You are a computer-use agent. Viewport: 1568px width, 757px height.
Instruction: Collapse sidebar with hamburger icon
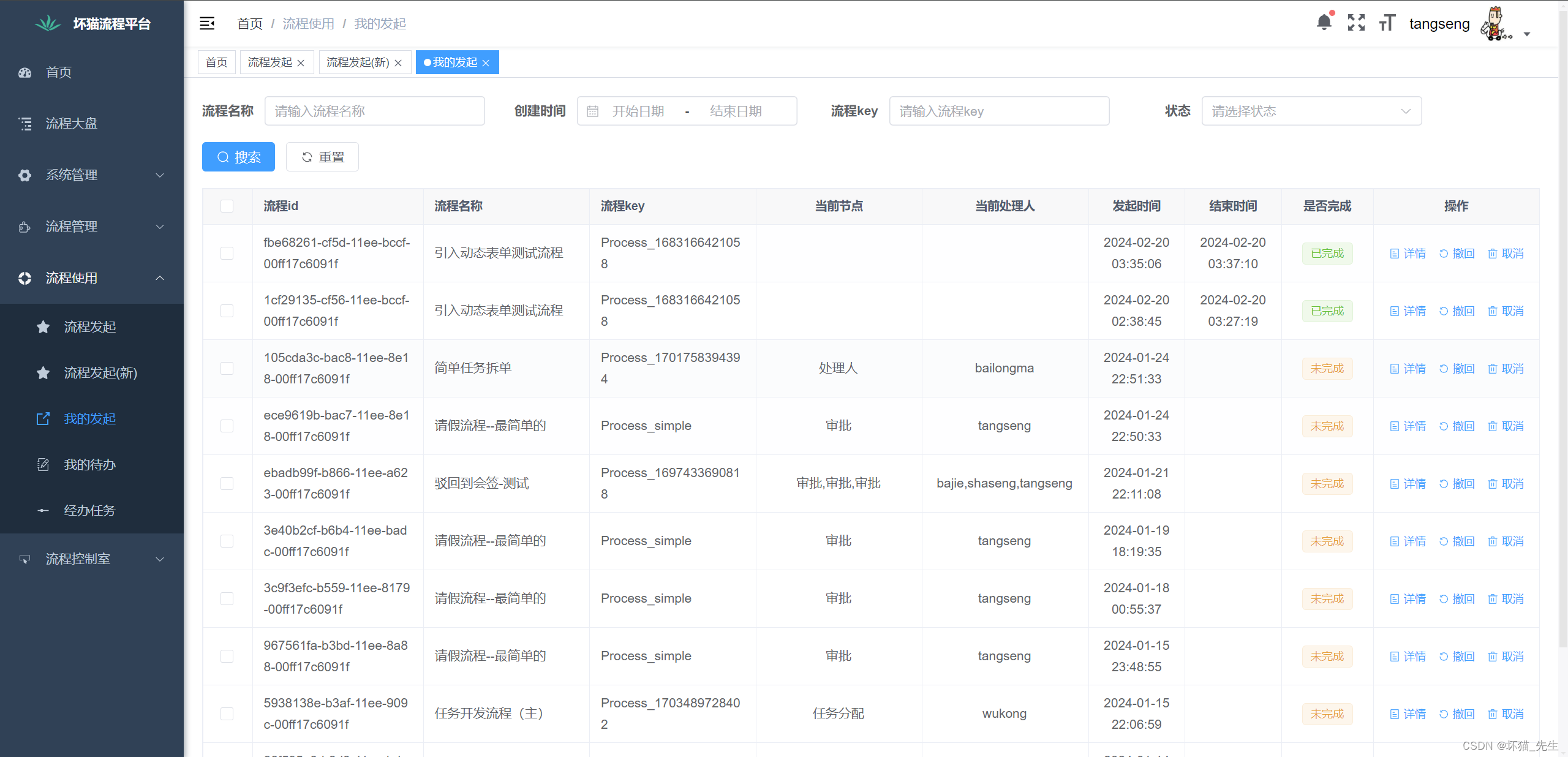click(x=207, y=23)
